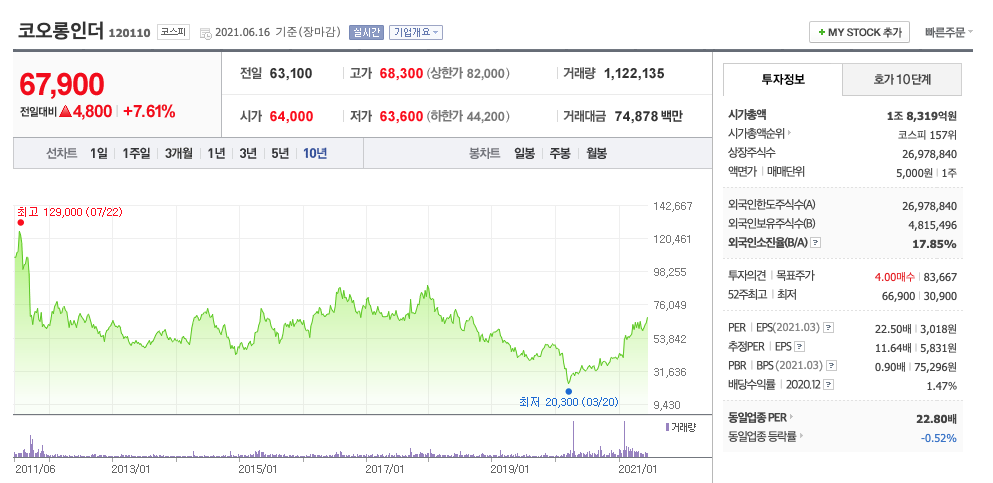Open help icon next to PER EPS(2021.03)
The image size is (993, 483).
828,327
